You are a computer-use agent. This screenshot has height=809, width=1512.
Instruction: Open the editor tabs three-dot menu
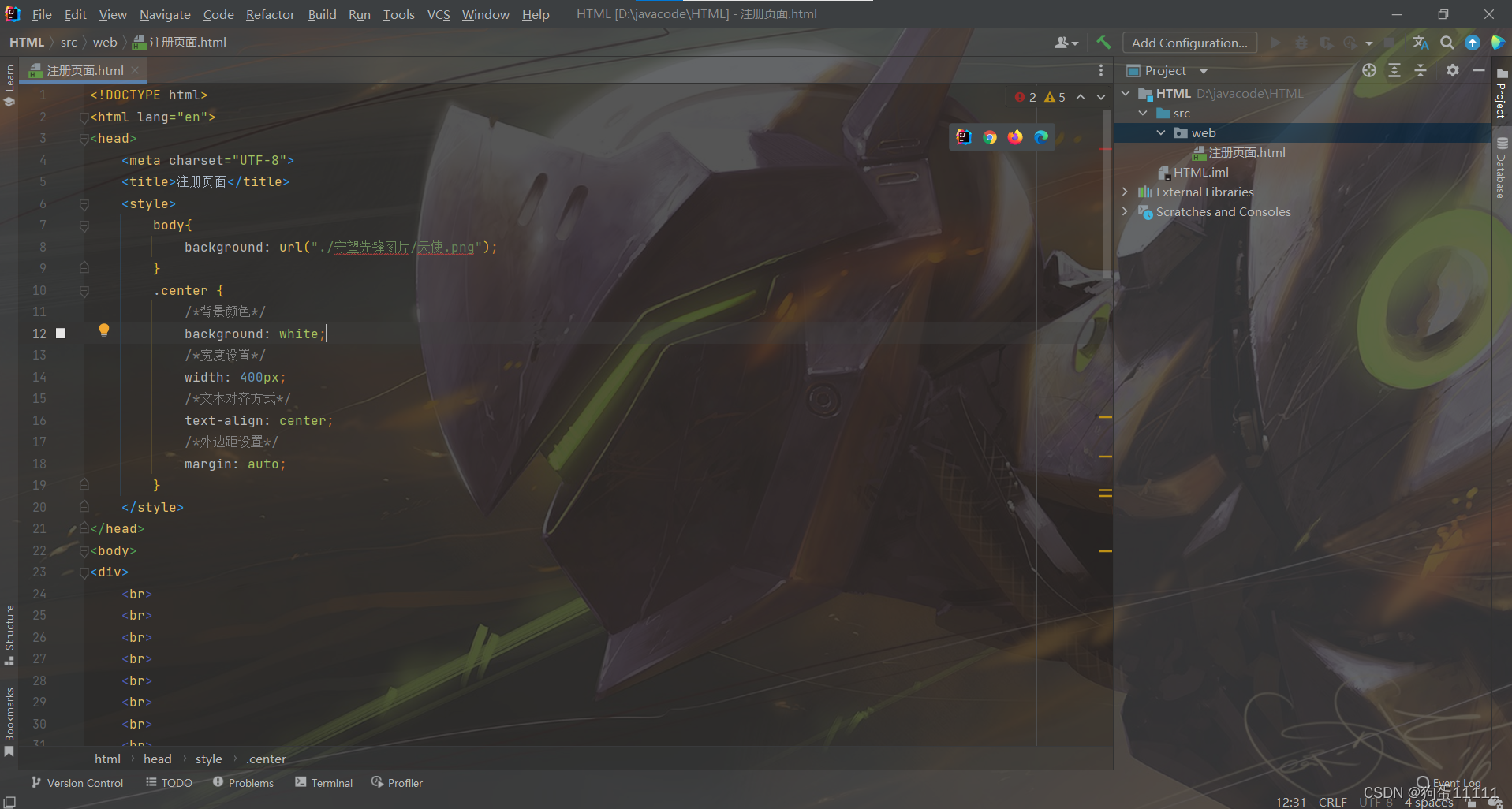pyautogui.click(x=1101, y=70)
